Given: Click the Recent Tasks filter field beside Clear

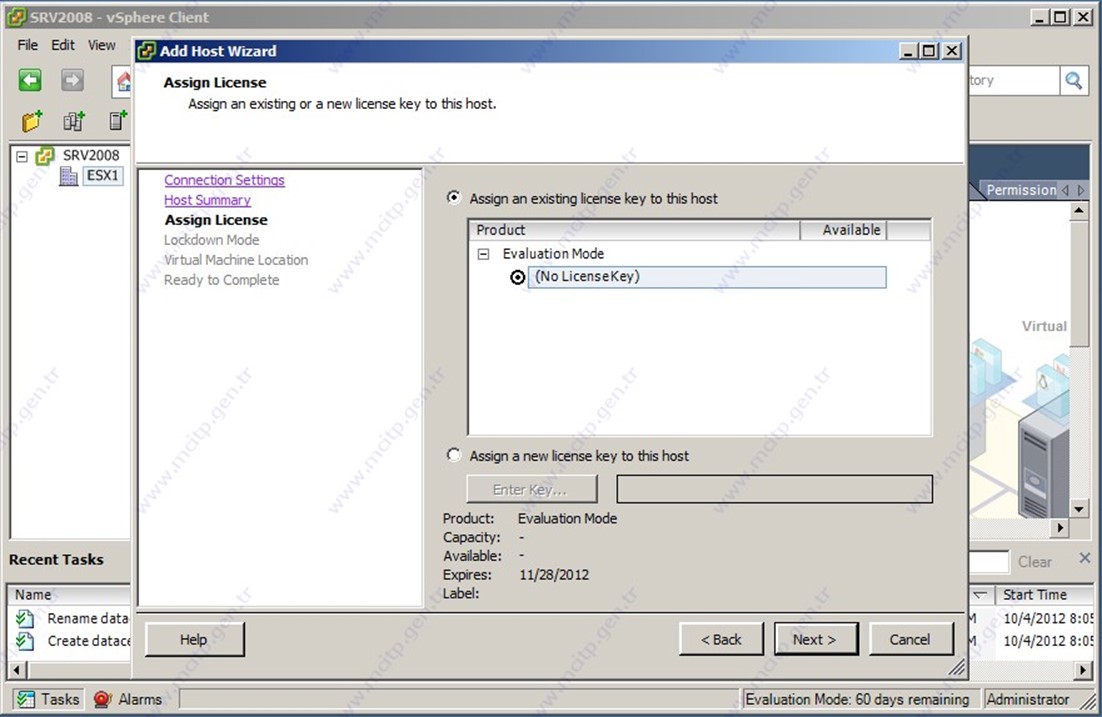Looking at the screenshot, I should coord(988,562).
